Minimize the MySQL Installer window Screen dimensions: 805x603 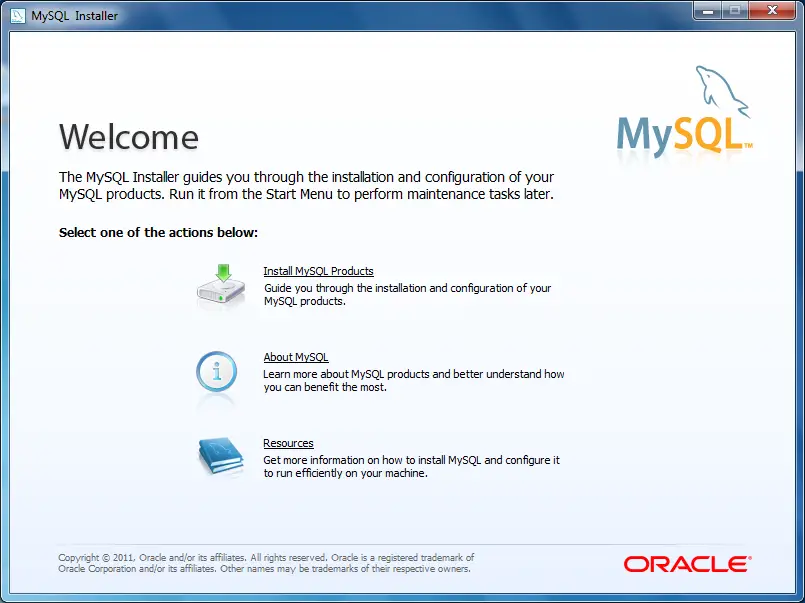[708, 10]
